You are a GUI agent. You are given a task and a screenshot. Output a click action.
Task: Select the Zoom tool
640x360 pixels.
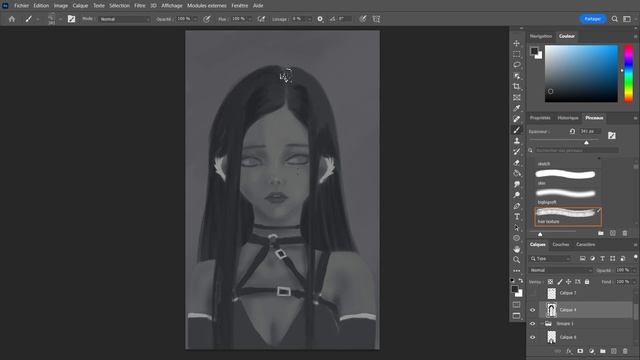click(517, 260)
